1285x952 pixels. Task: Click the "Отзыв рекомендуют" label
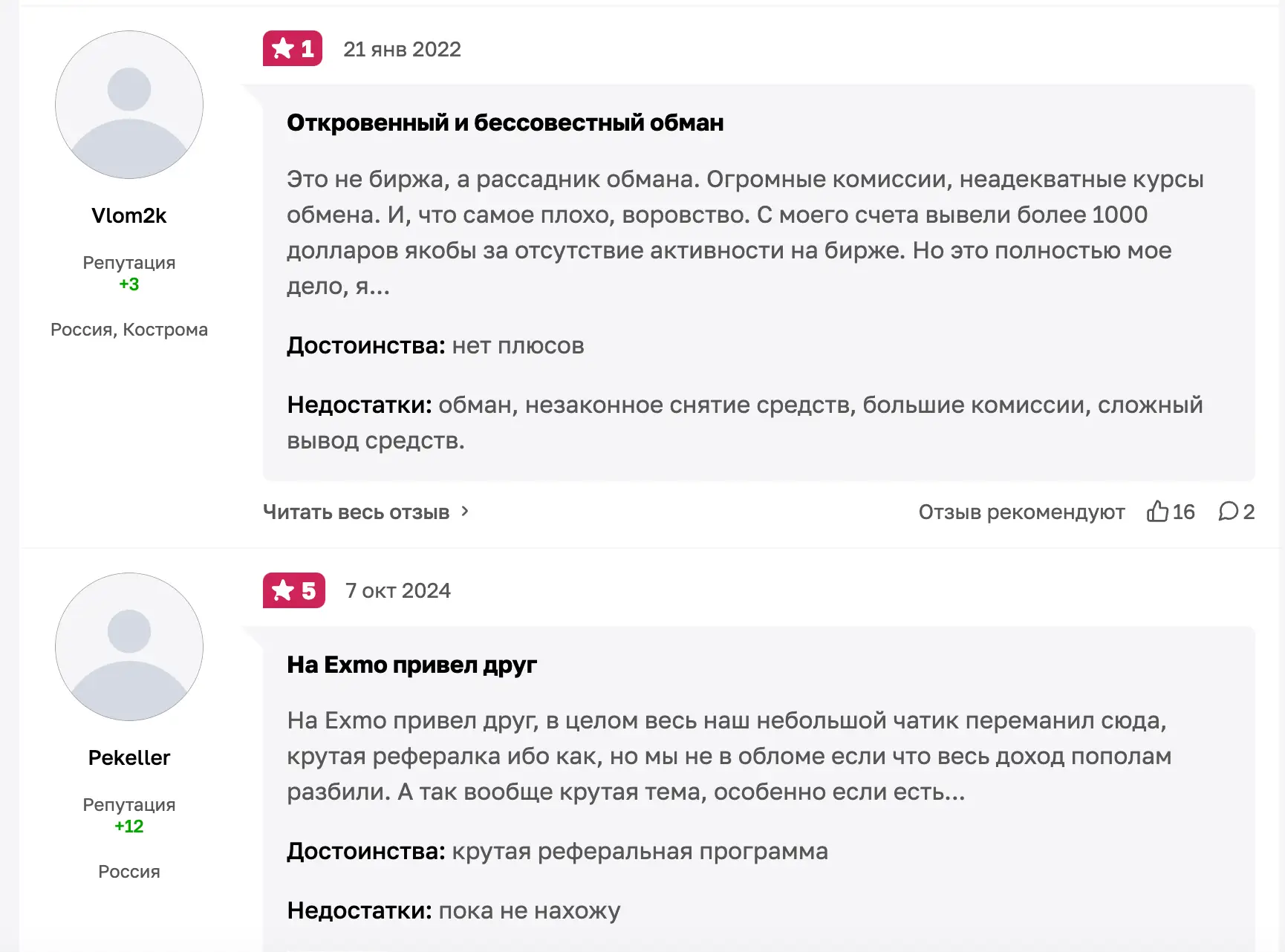pos(1021,512)
